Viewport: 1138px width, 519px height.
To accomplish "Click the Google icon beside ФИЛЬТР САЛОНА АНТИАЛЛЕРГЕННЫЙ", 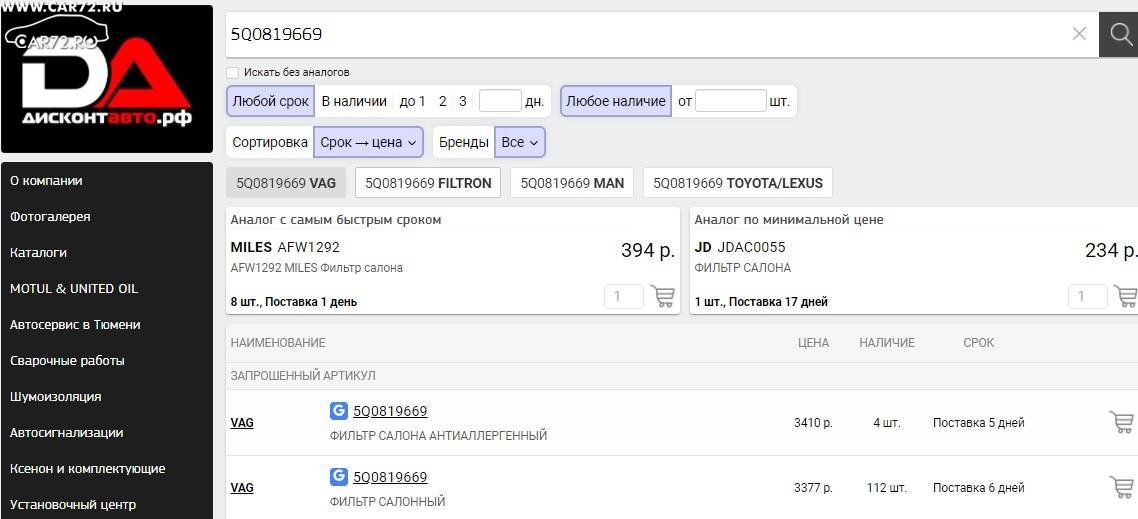I will [339, 411].
